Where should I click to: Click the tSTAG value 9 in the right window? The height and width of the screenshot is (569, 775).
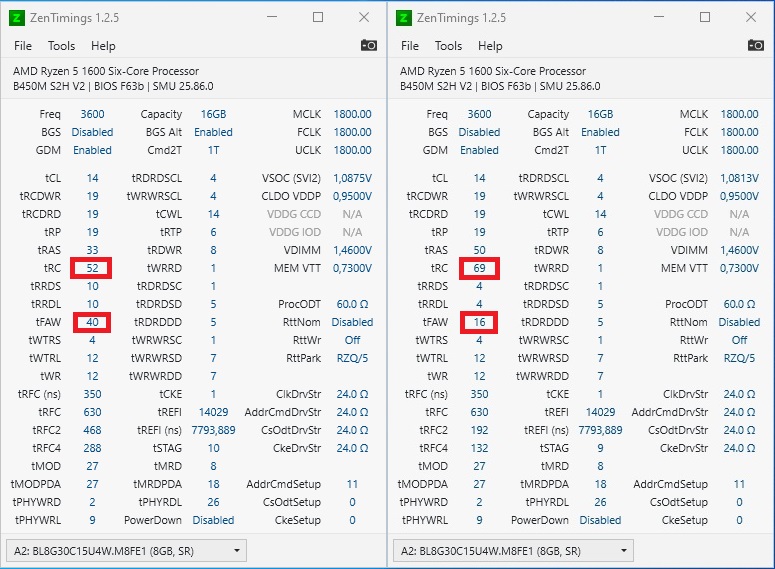(600, 448)
